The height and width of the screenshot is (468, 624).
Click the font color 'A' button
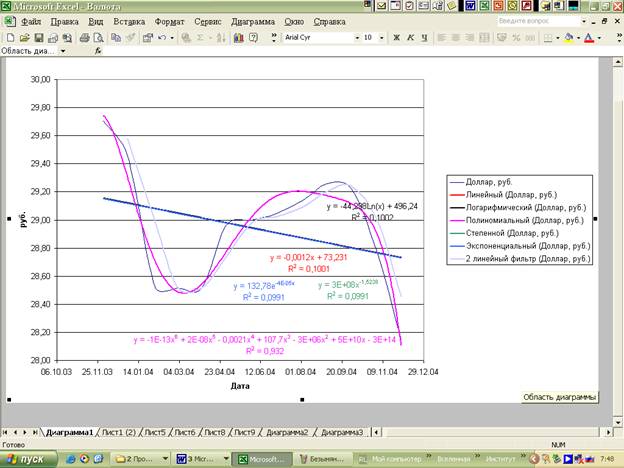(588, 37)
